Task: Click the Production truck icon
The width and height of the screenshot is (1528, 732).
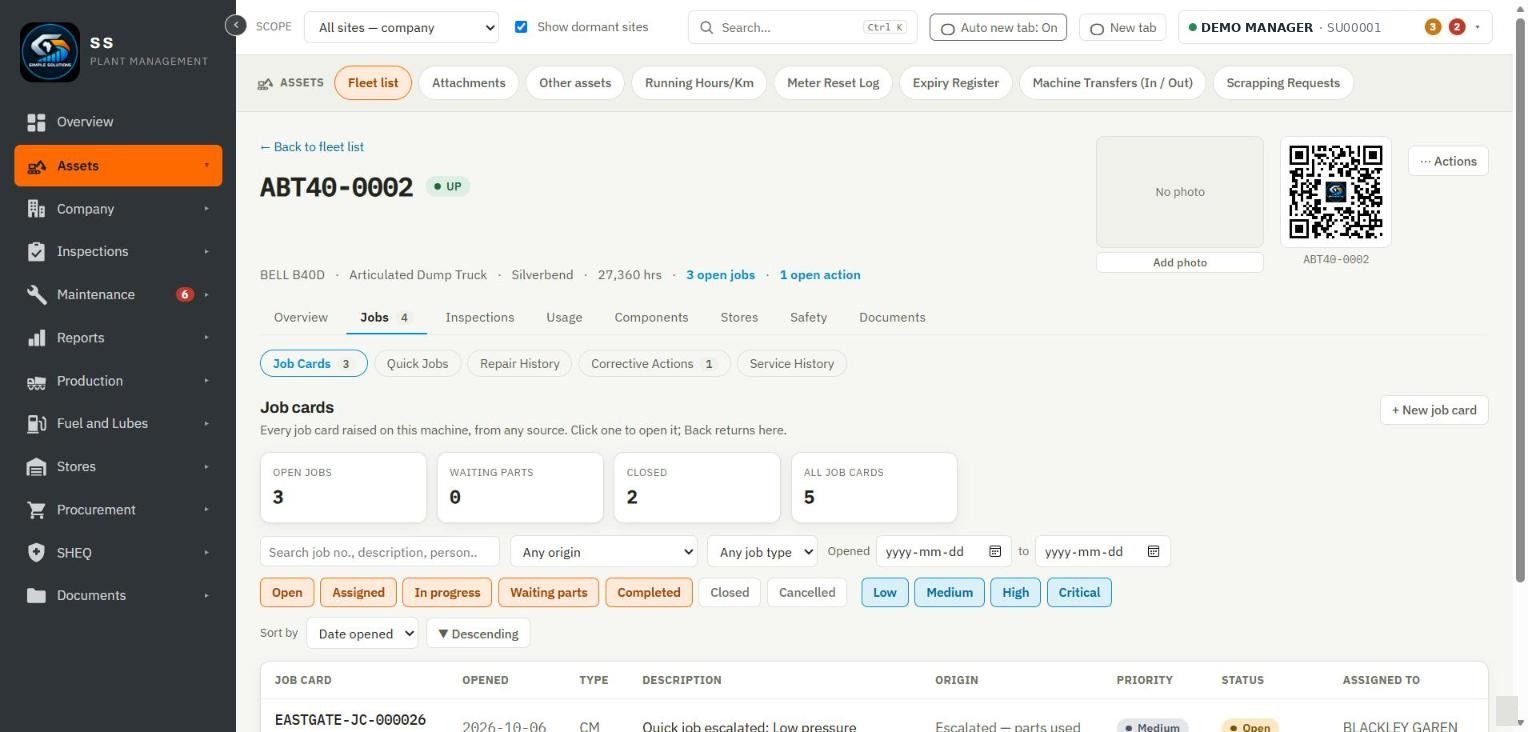Action: pyautogui.click(x=37, y=381)
